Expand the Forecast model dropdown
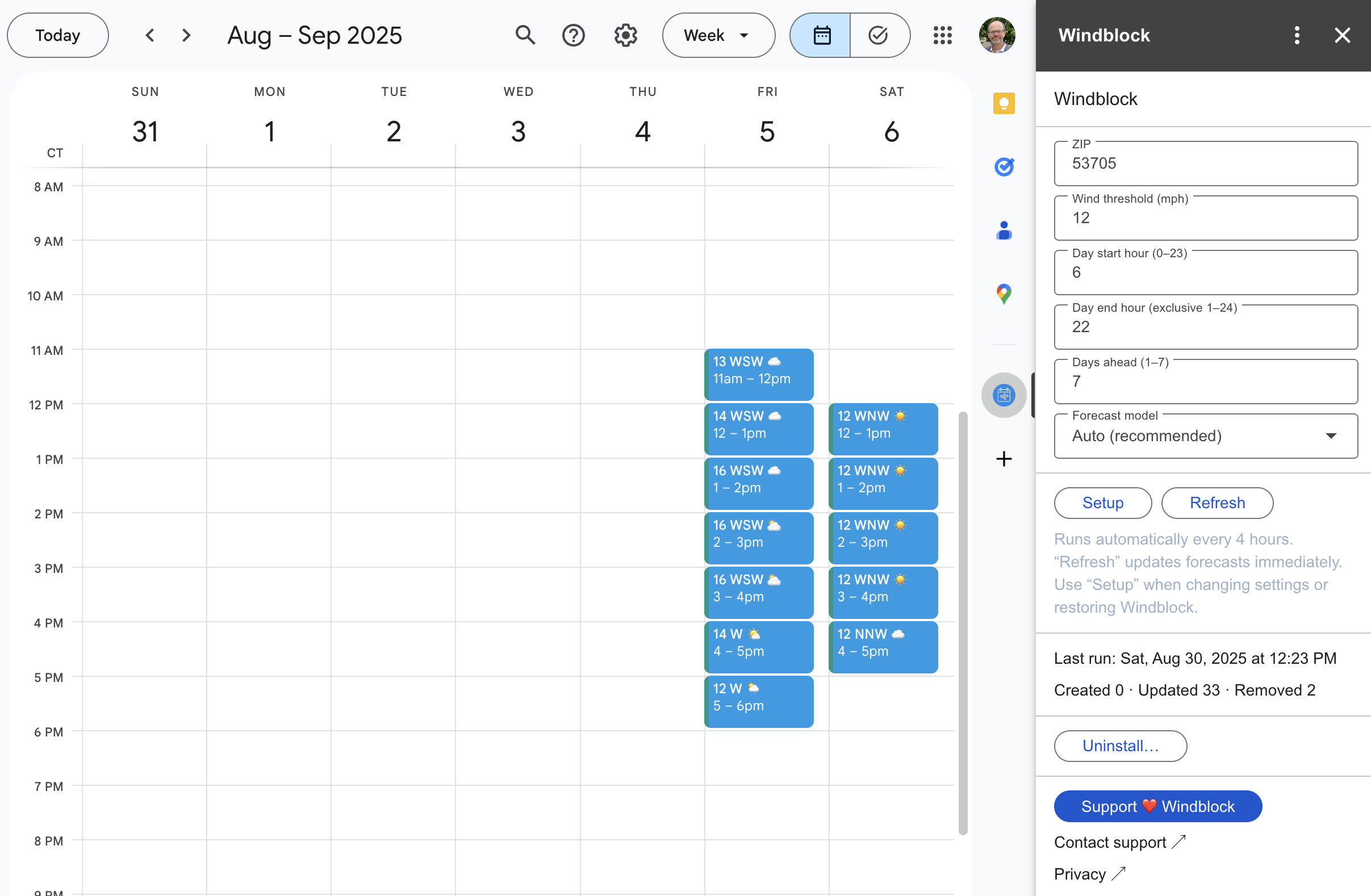 pos(1206,436)
